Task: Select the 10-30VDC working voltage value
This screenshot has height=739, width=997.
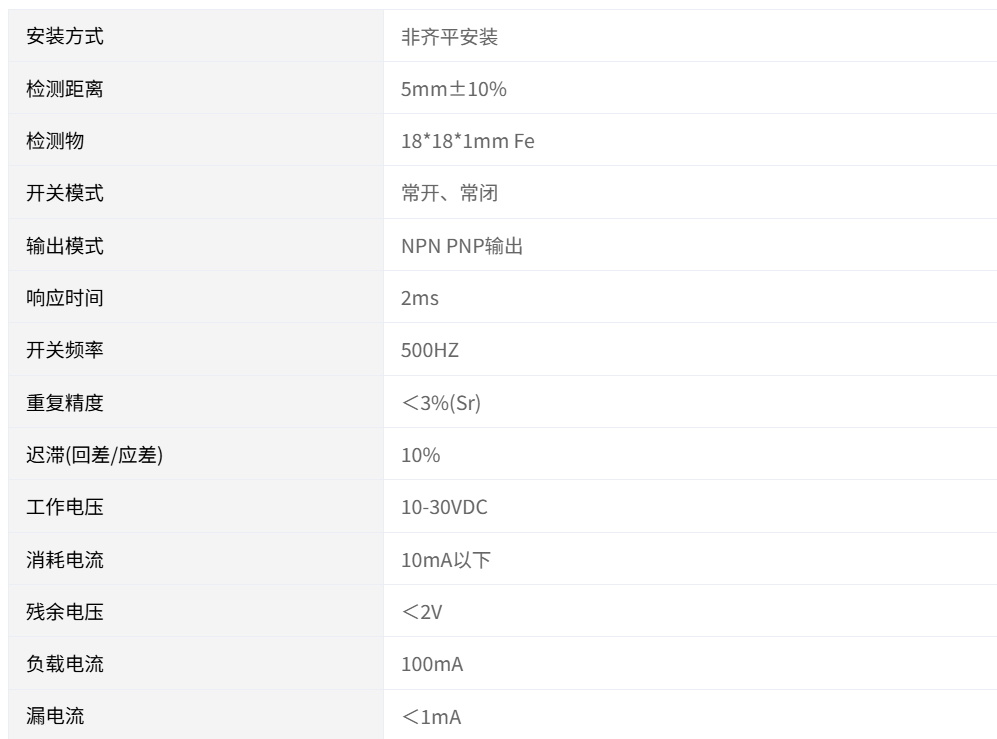Action: pos(444,508)
